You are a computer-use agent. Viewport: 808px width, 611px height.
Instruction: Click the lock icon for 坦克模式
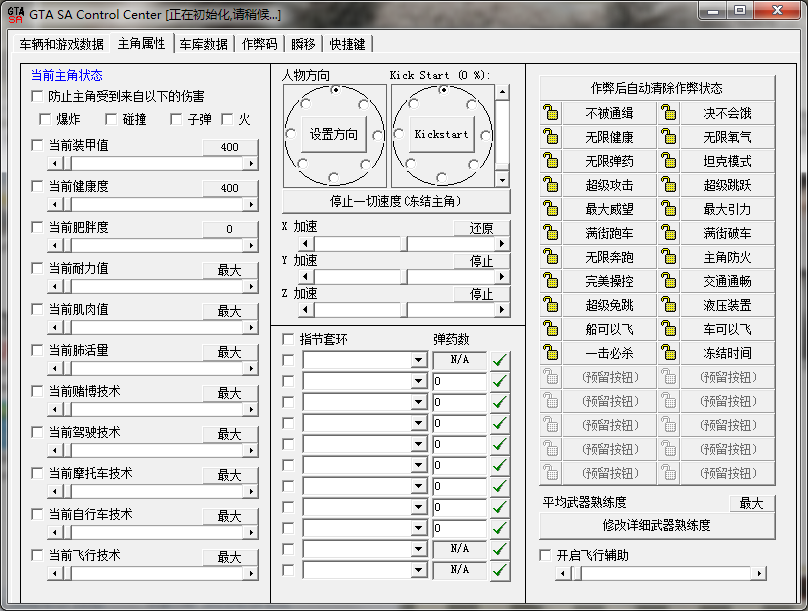coord(669,161)
